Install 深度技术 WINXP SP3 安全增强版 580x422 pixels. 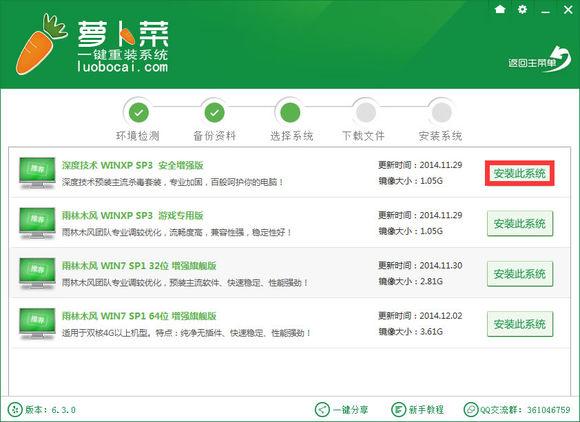[x=520, y=173]
